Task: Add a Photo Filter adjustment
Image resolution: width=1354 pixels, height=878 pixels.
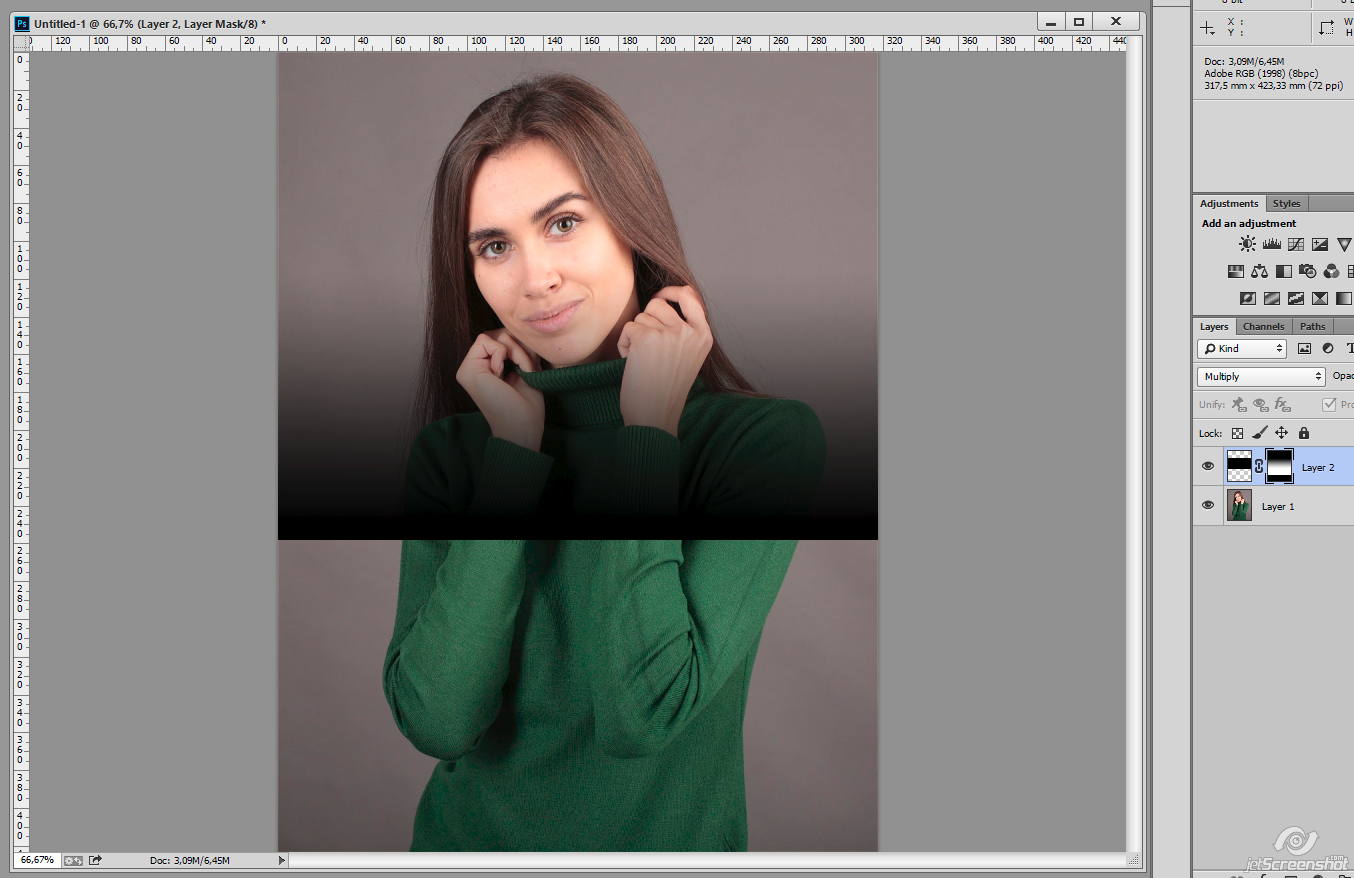Action: click(x=1307, y=271)
